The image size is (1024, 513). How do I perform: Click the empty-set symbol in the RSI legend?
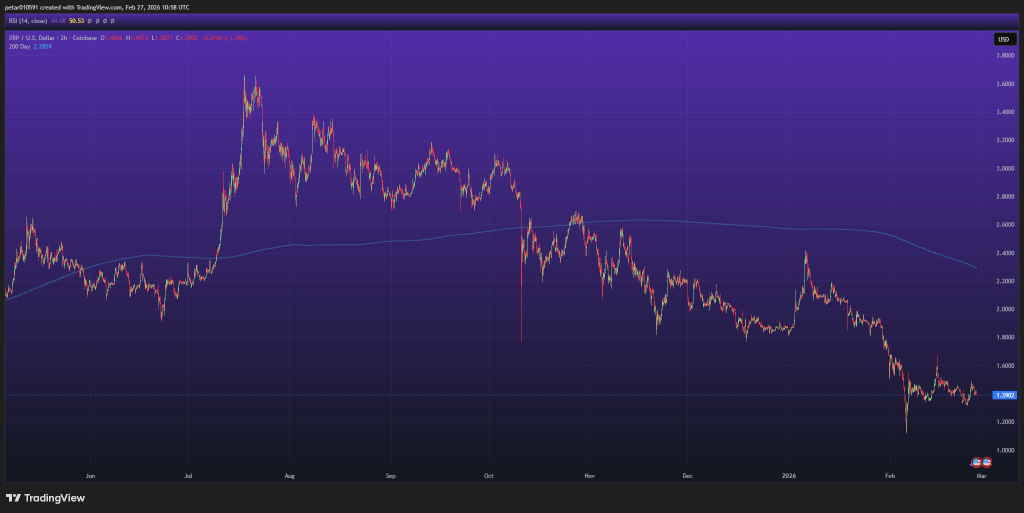pyautogui.click(x=104, y=21)
